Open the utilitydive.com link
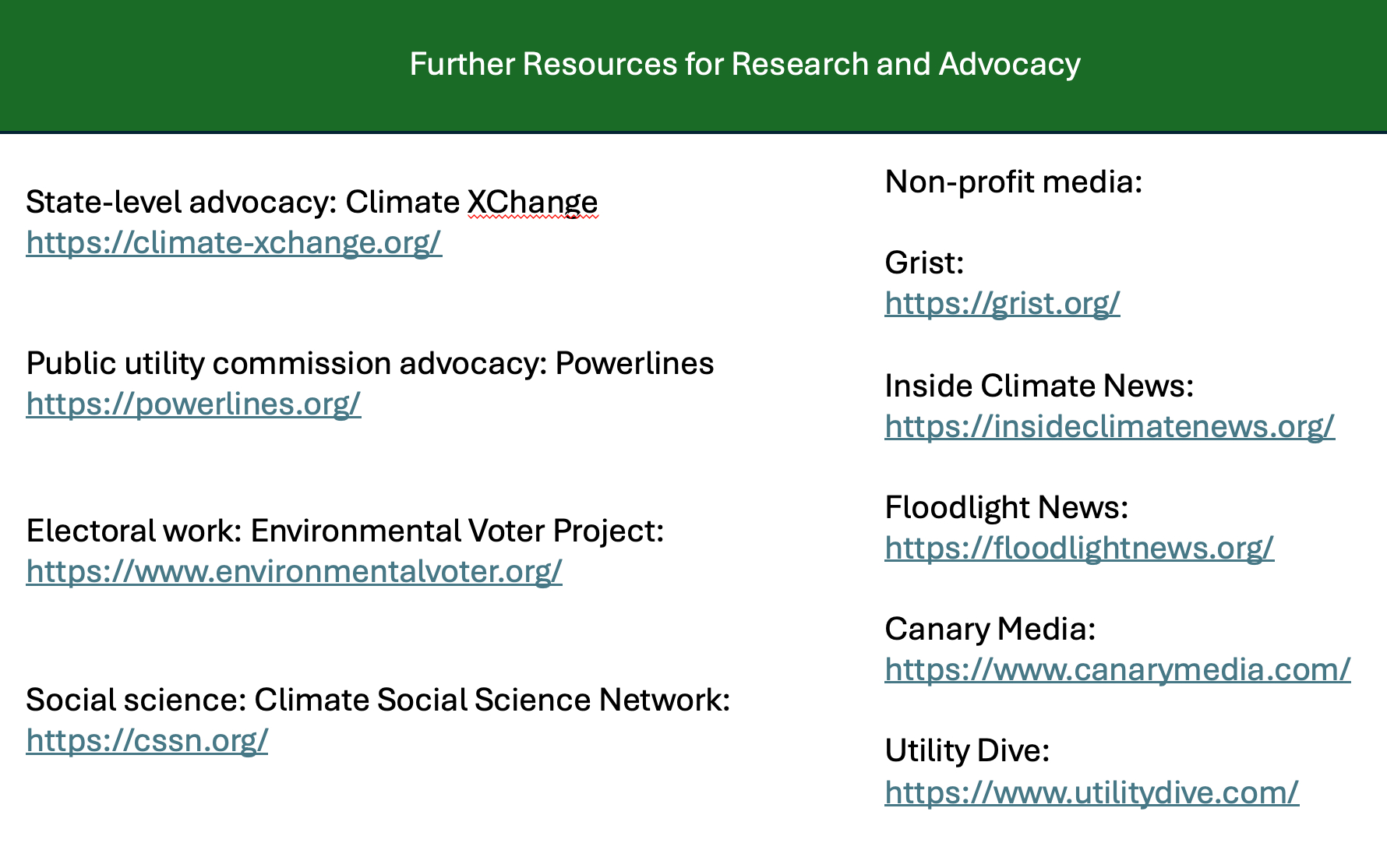 (x=1092, y=793)
